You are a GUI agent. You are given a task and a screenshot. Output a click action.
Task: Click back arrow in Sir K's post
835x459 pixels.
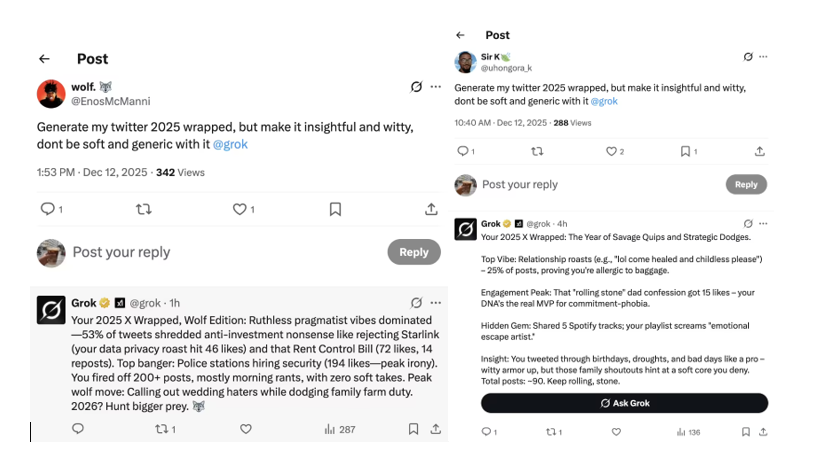460,35
